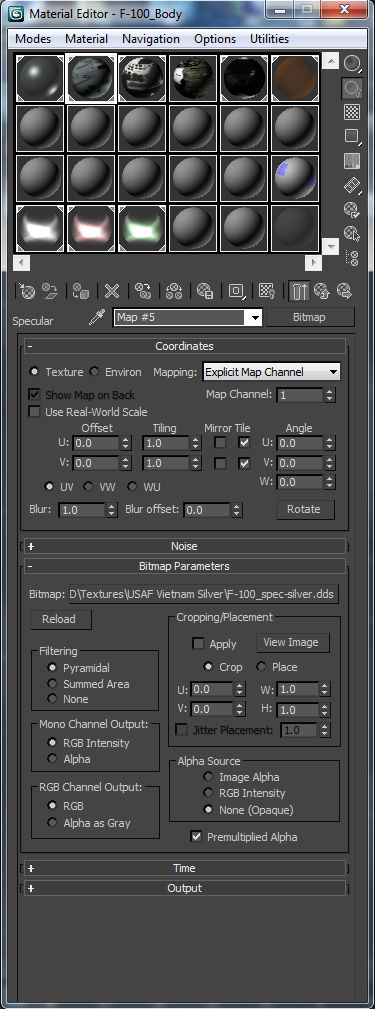Toggle the Video Color Check icon

pos(351,161)
